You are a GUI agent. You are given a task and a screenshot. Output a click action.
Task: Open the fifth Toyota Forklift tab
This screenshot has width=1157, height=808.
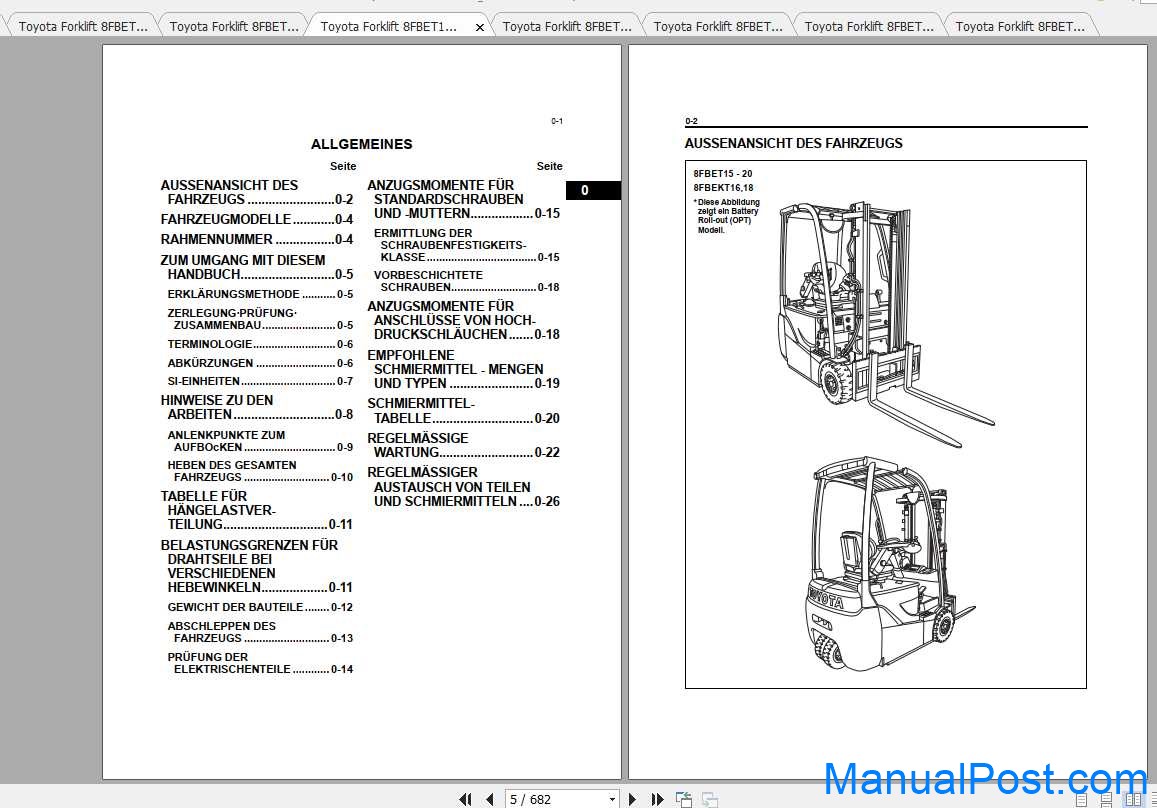pos(718,27)
